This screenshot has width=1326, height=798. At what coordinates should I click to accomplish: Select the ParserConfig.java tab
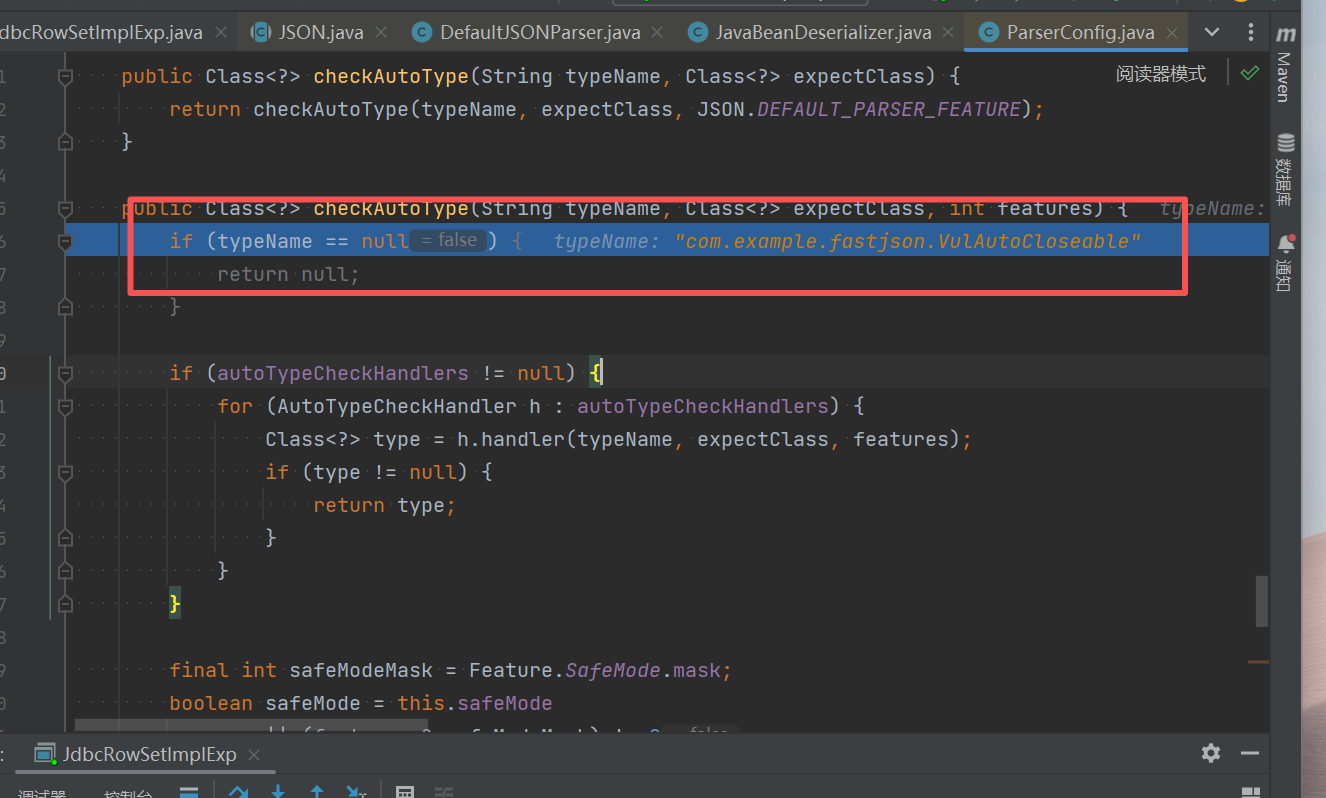[1077, 33]
